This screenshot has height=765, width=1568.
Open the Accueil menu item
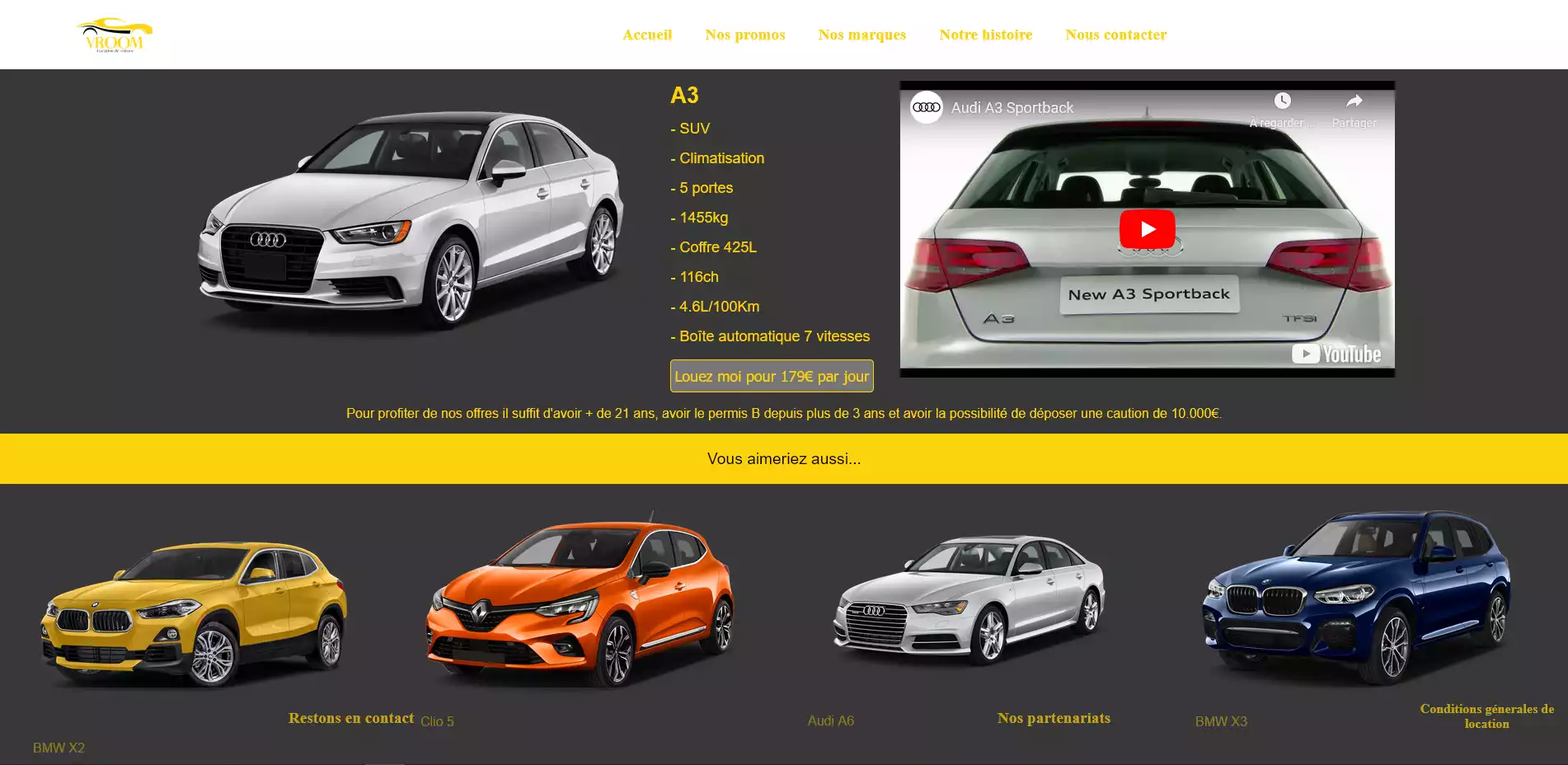(647, 35)
